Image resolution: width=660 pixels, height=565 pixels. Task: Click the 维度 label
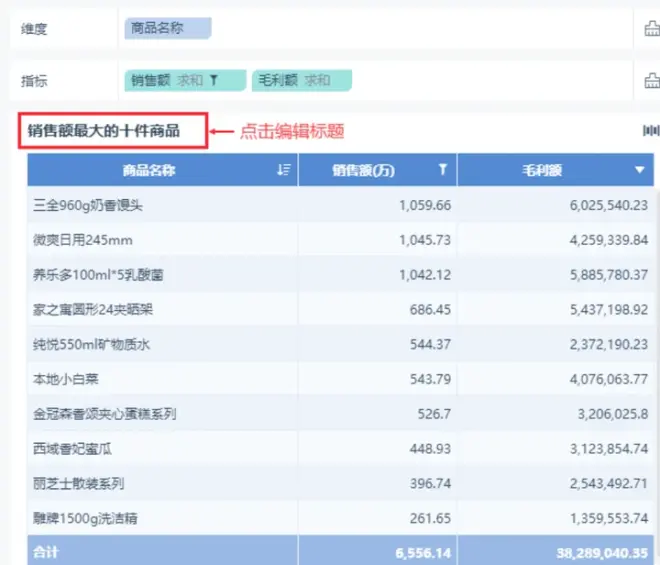(x=34, y=29)
